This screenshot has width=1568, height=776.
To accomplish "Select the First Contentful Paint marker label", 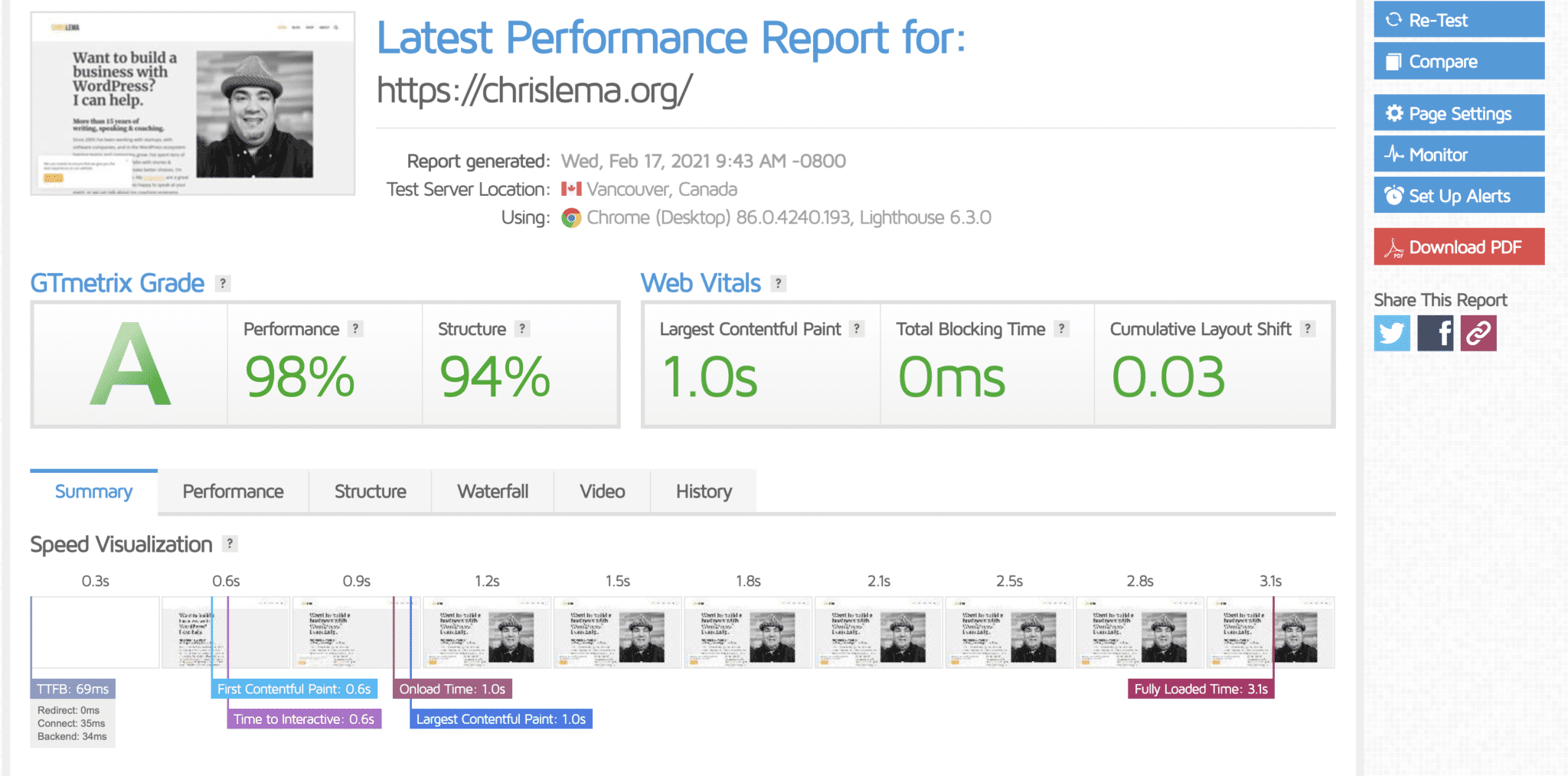I will pos(294,690).
